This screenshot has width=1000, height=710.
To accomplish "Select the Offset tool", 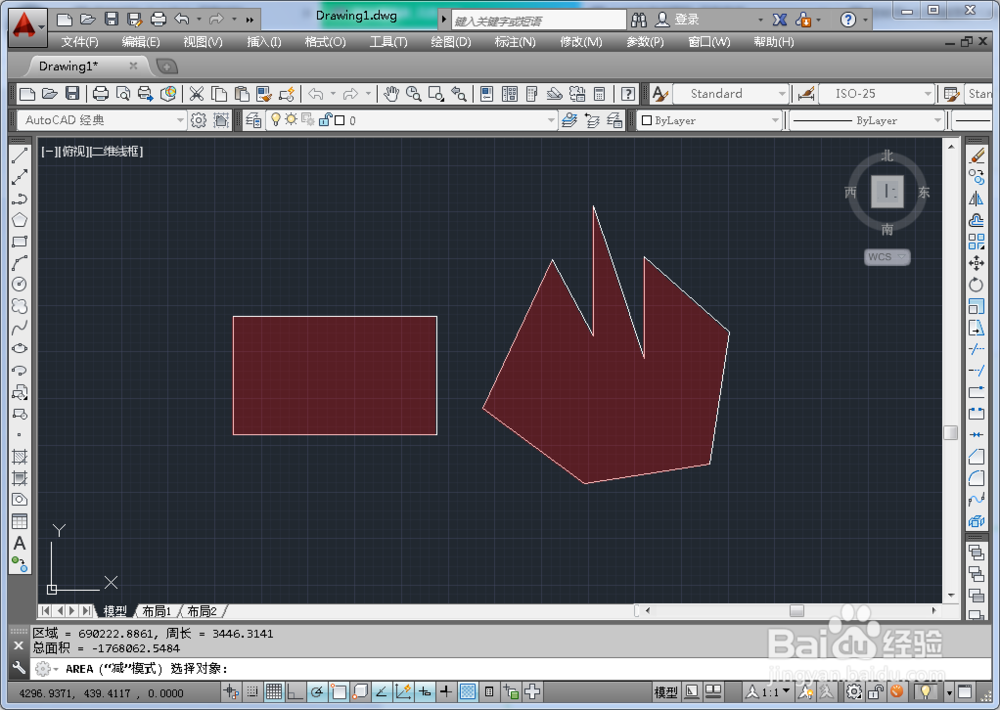I will pos(976,220).
